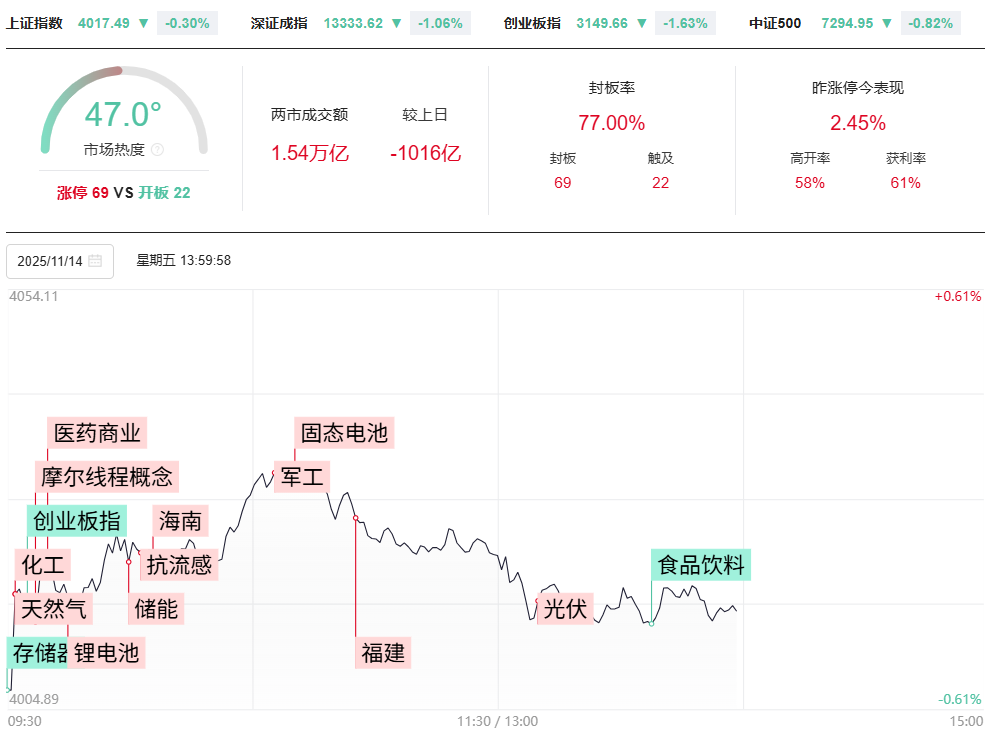The width and height of the screenshot is (994, 739).
Task: Select the 军工 label on the chart
Action: 303,476
